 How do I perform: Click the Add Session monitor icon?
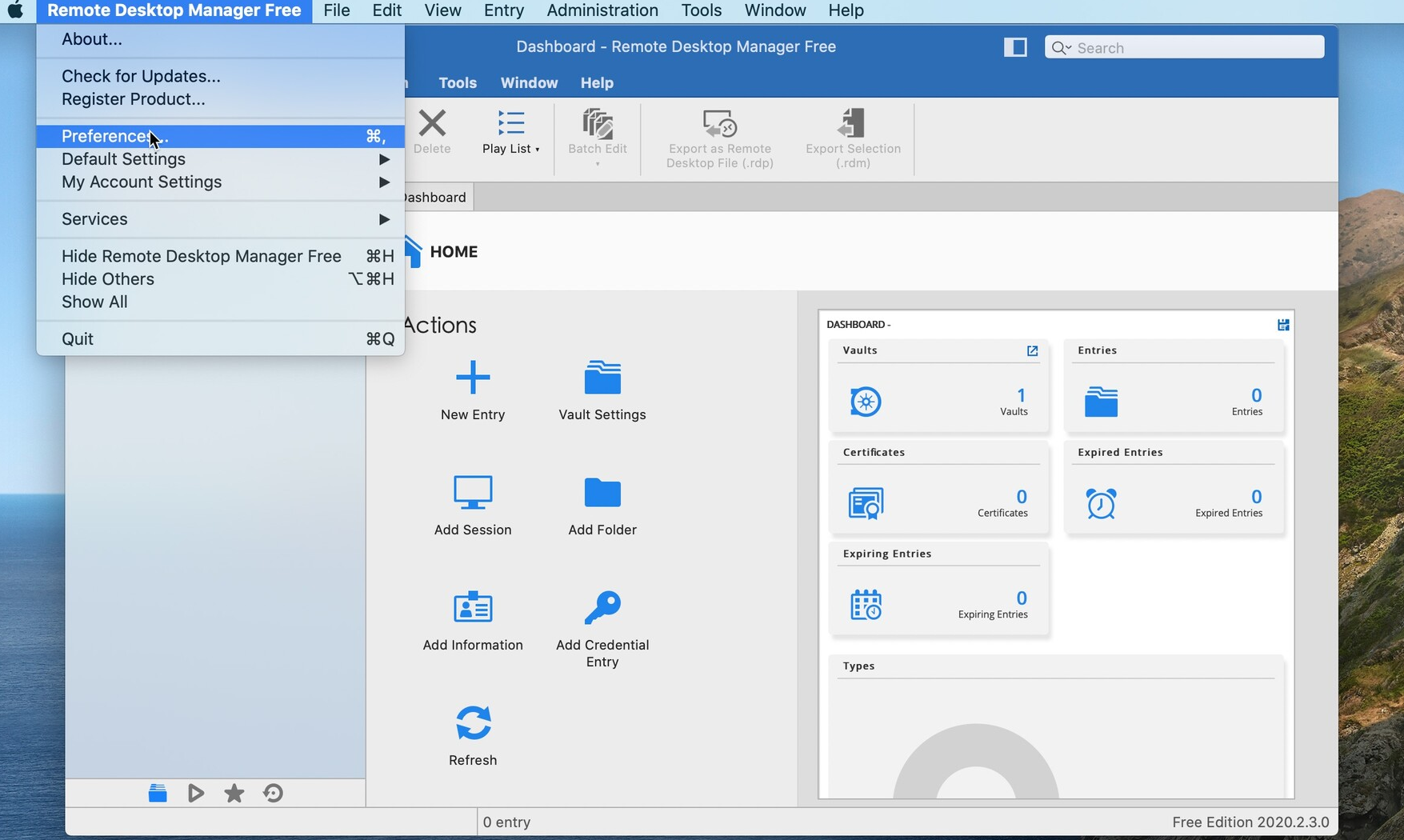(x=473, y=492)
